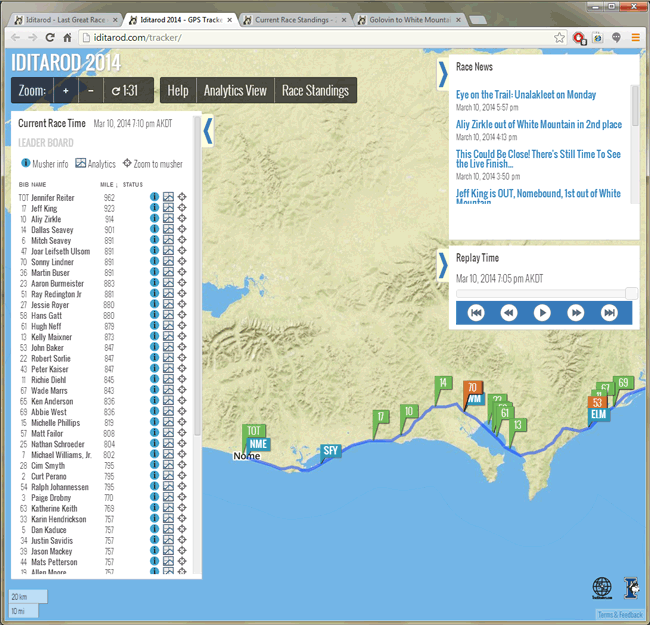This screenshot has width=650, height=625.
Task: Zoom to musher Katherine Keith
Action: [x=182, y=508]
